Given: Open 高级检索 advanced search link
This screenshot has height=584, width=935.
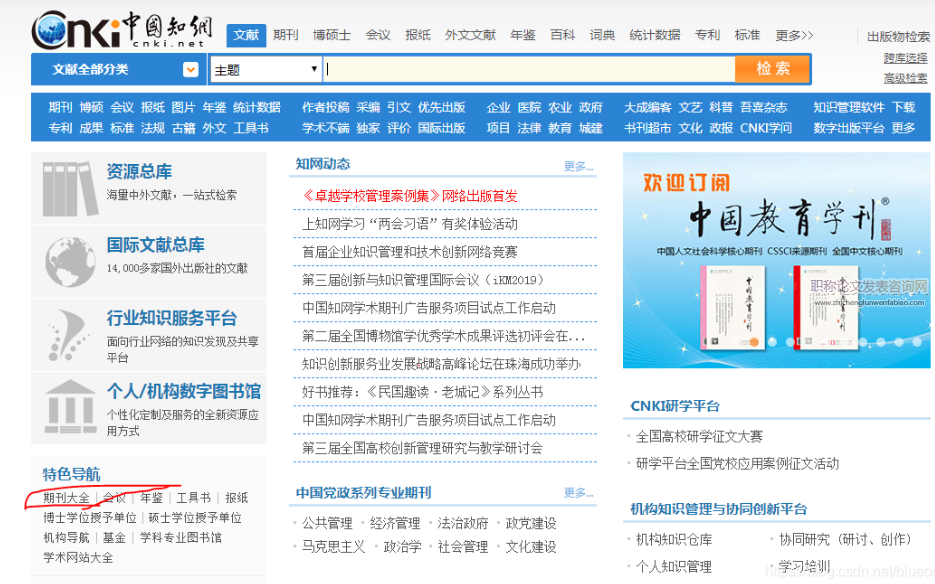Looking at the screenshot, I should click(x=905, y=78).
